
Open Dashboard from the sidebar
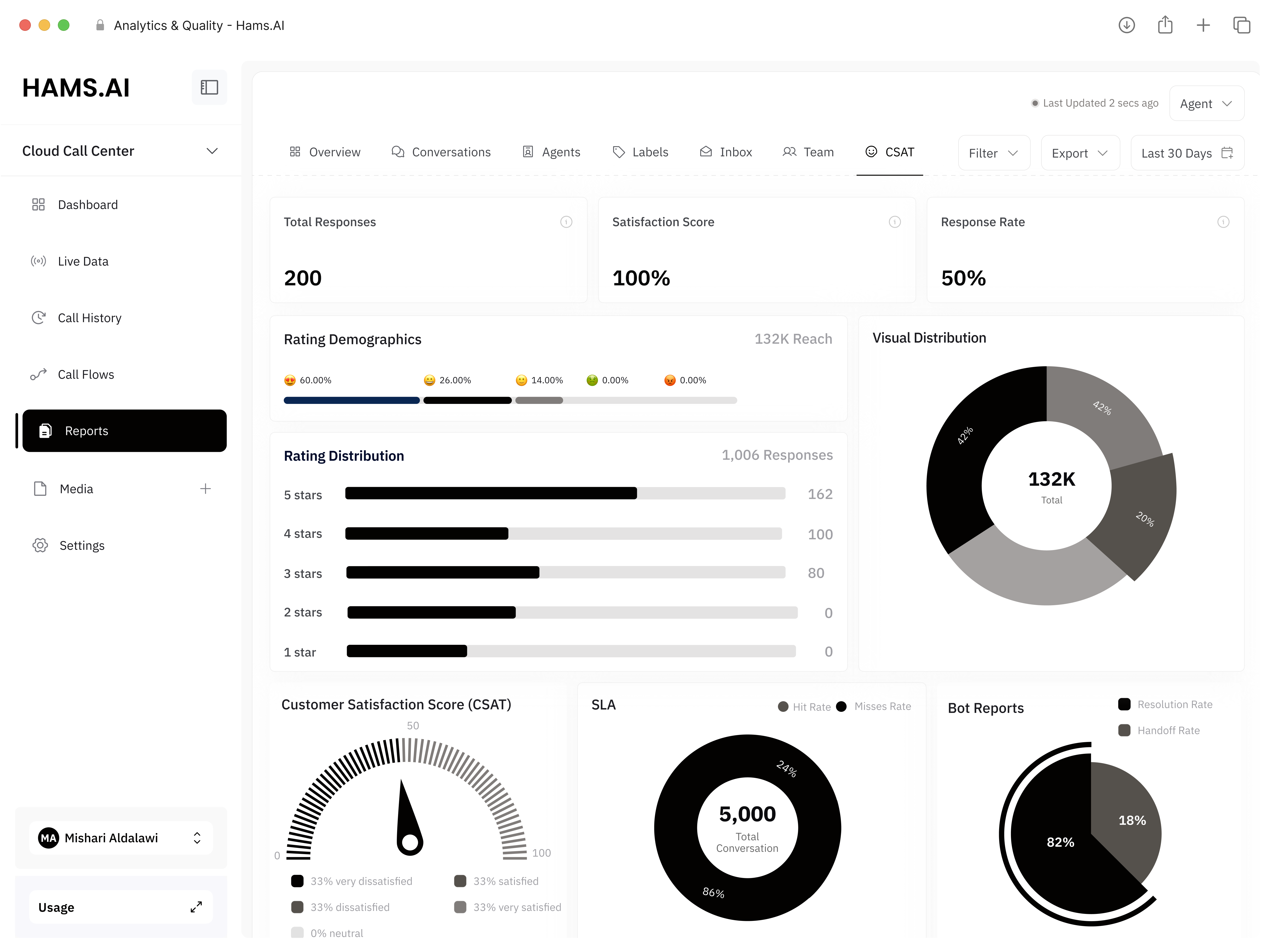[x=88, y=205]
